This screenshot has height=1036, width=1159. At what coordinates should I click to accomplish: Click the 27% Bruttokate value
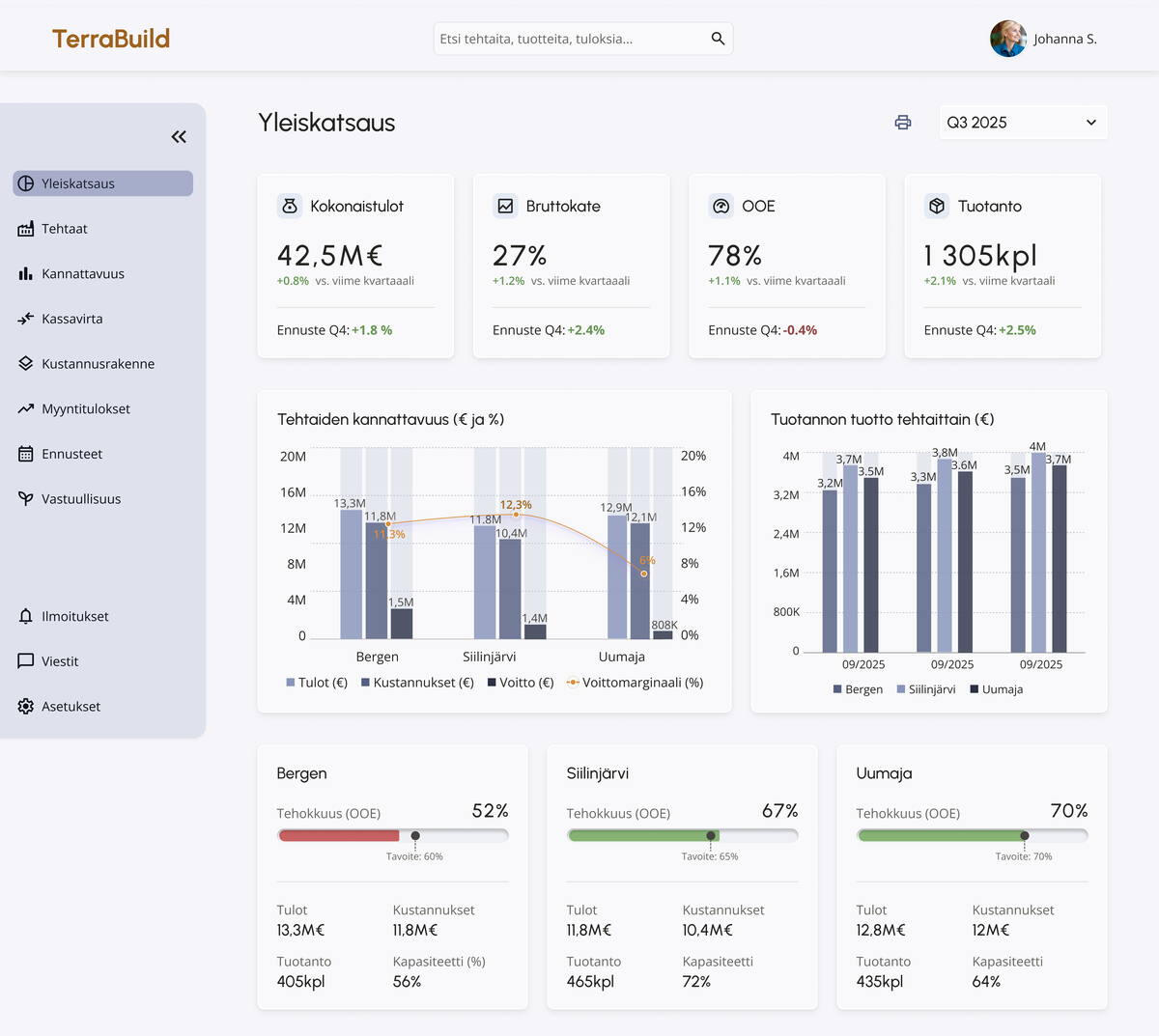point(520,255)
